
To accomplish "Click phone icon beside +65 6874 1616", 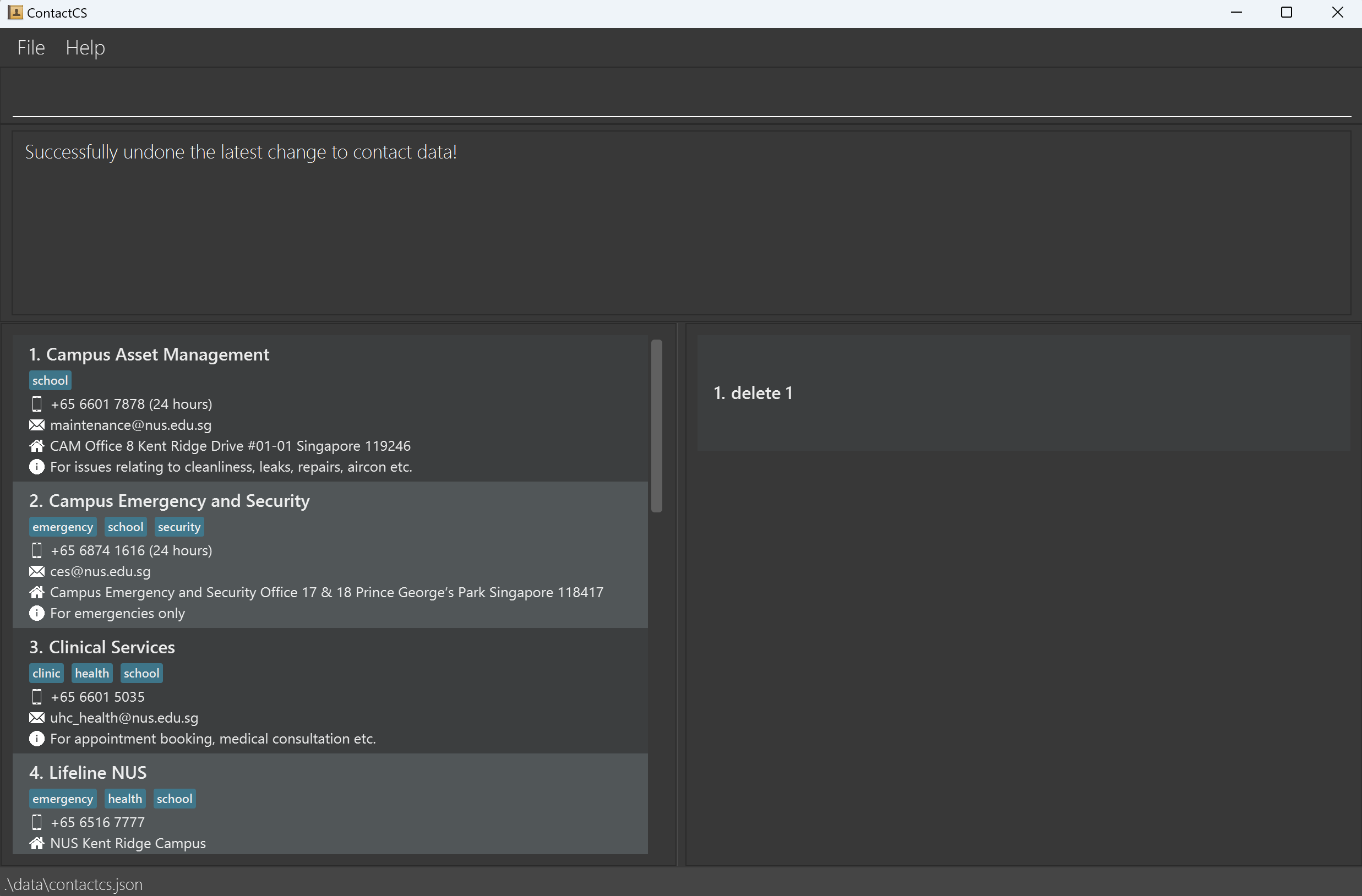I will point(37,550).
